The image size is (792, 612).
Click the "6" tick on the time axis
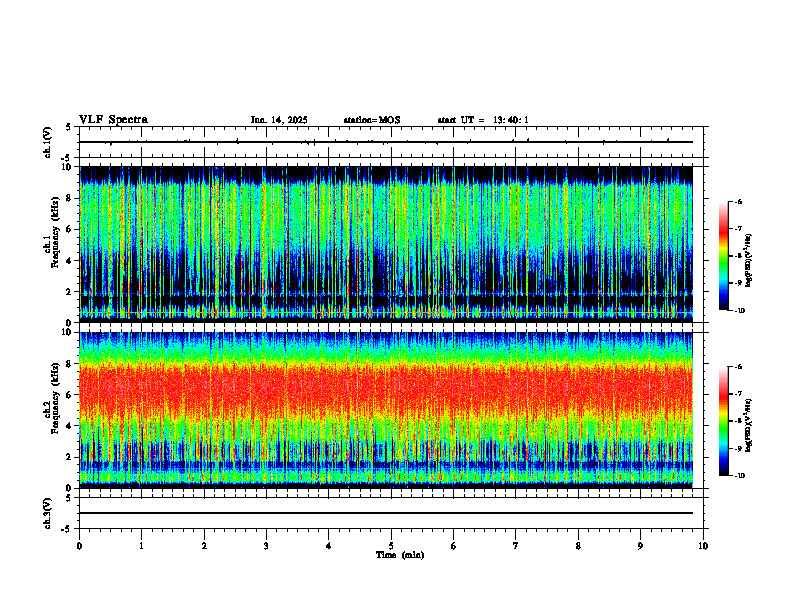pos(454,546)
